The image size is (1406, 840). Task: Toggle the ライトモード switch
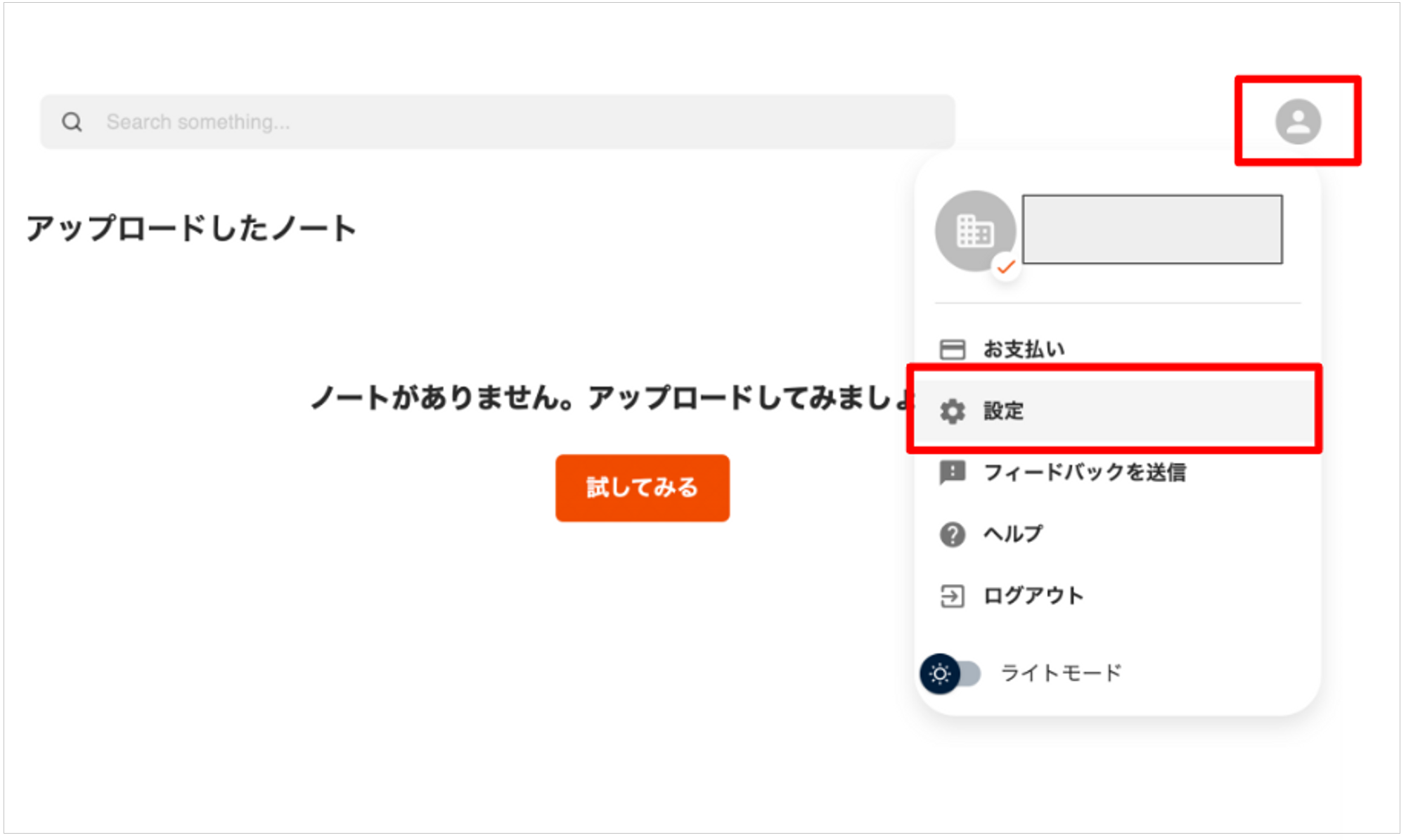click(x=950, y=673)
